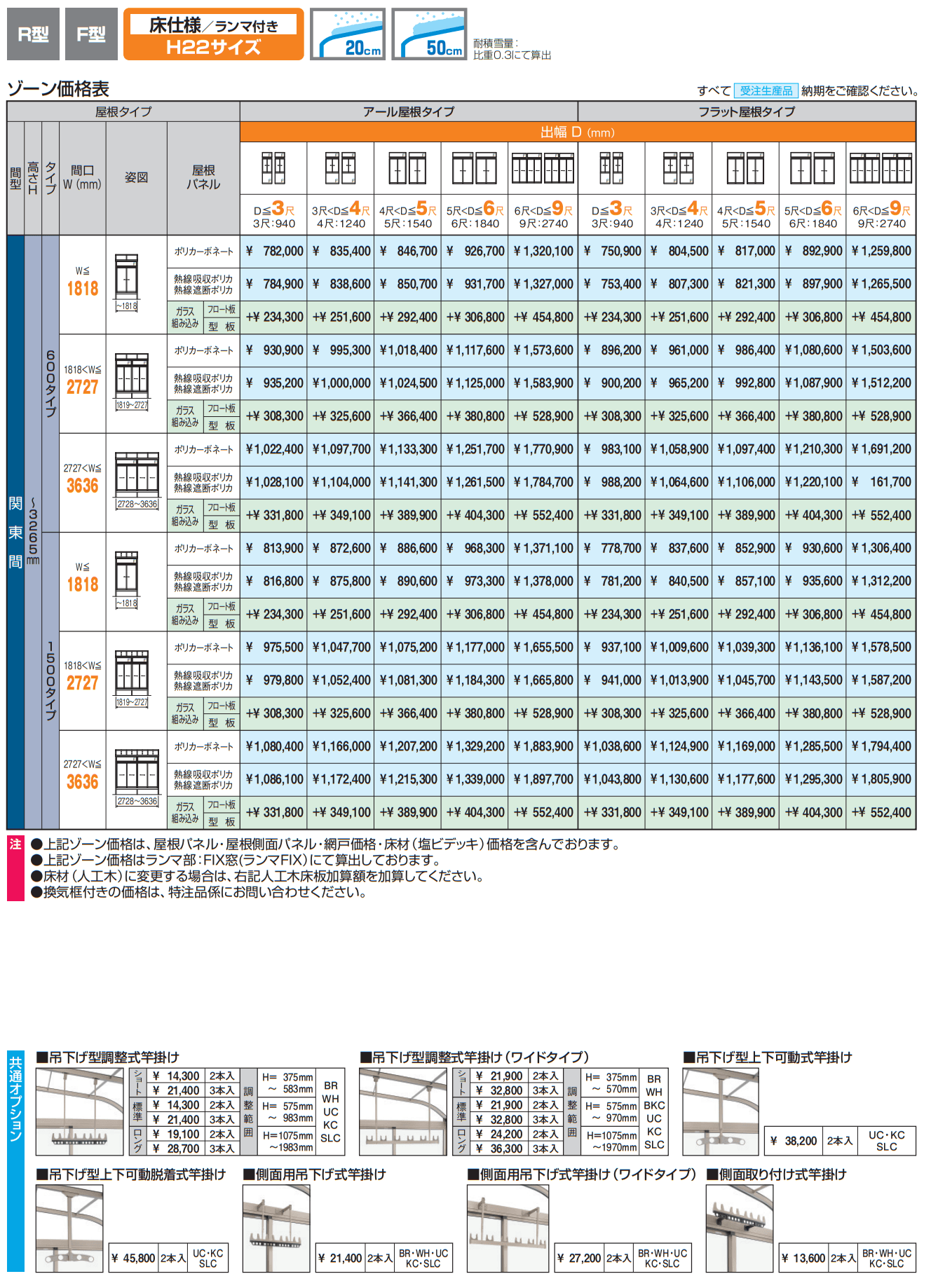
Task: Click the ¥45,800 option price
Action: coord(133,1259)
